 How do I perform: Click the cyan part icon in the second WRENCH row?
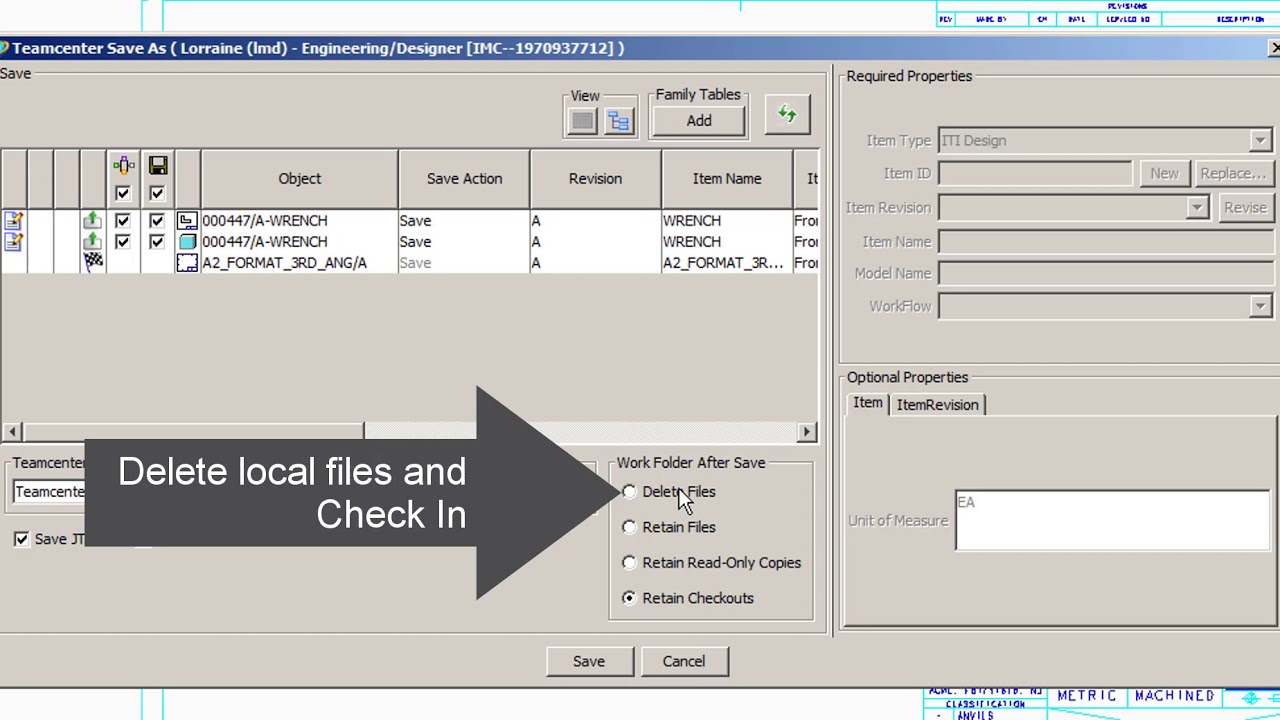pos(187,241)
